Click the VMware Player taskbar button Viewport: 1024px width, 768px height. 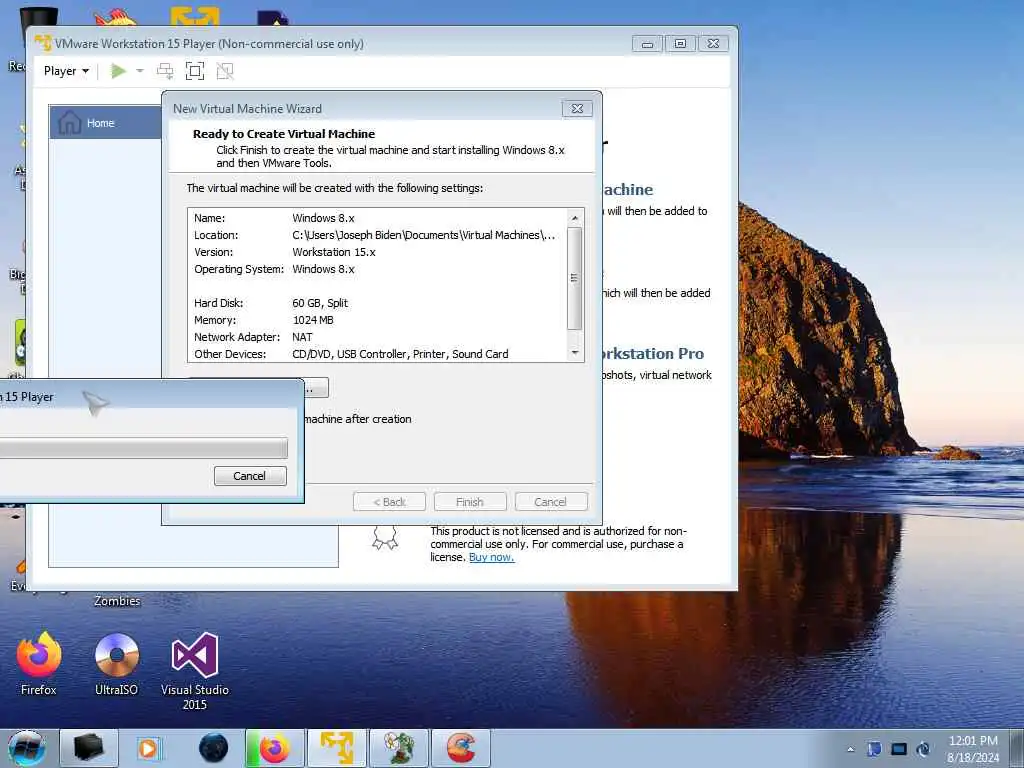coord(337,748)
